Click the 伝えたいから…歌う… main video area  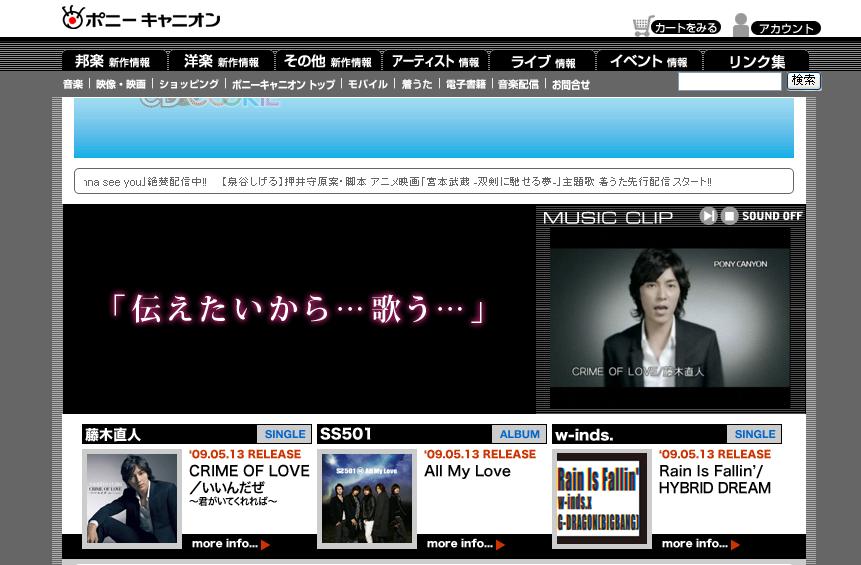tap(299, 309)
